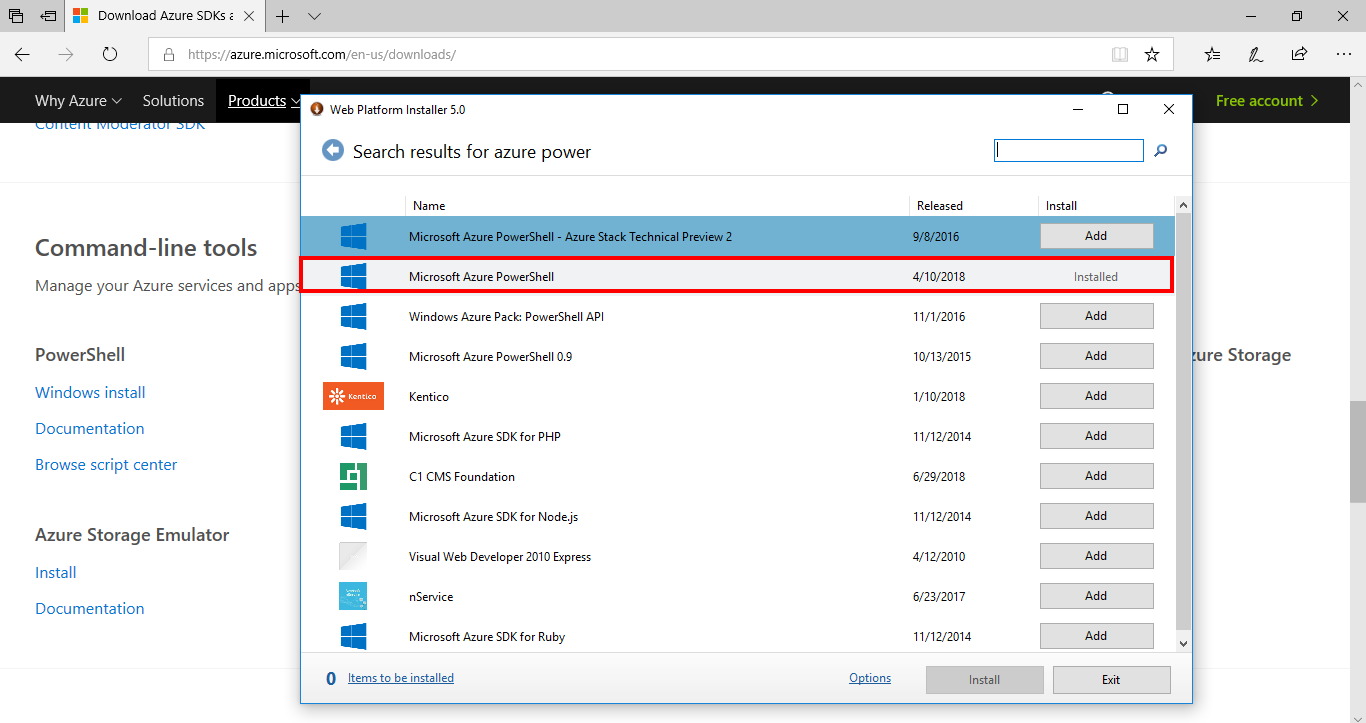
Task: Add page to favorites with star icon
Action: (x=1152, y=54)
